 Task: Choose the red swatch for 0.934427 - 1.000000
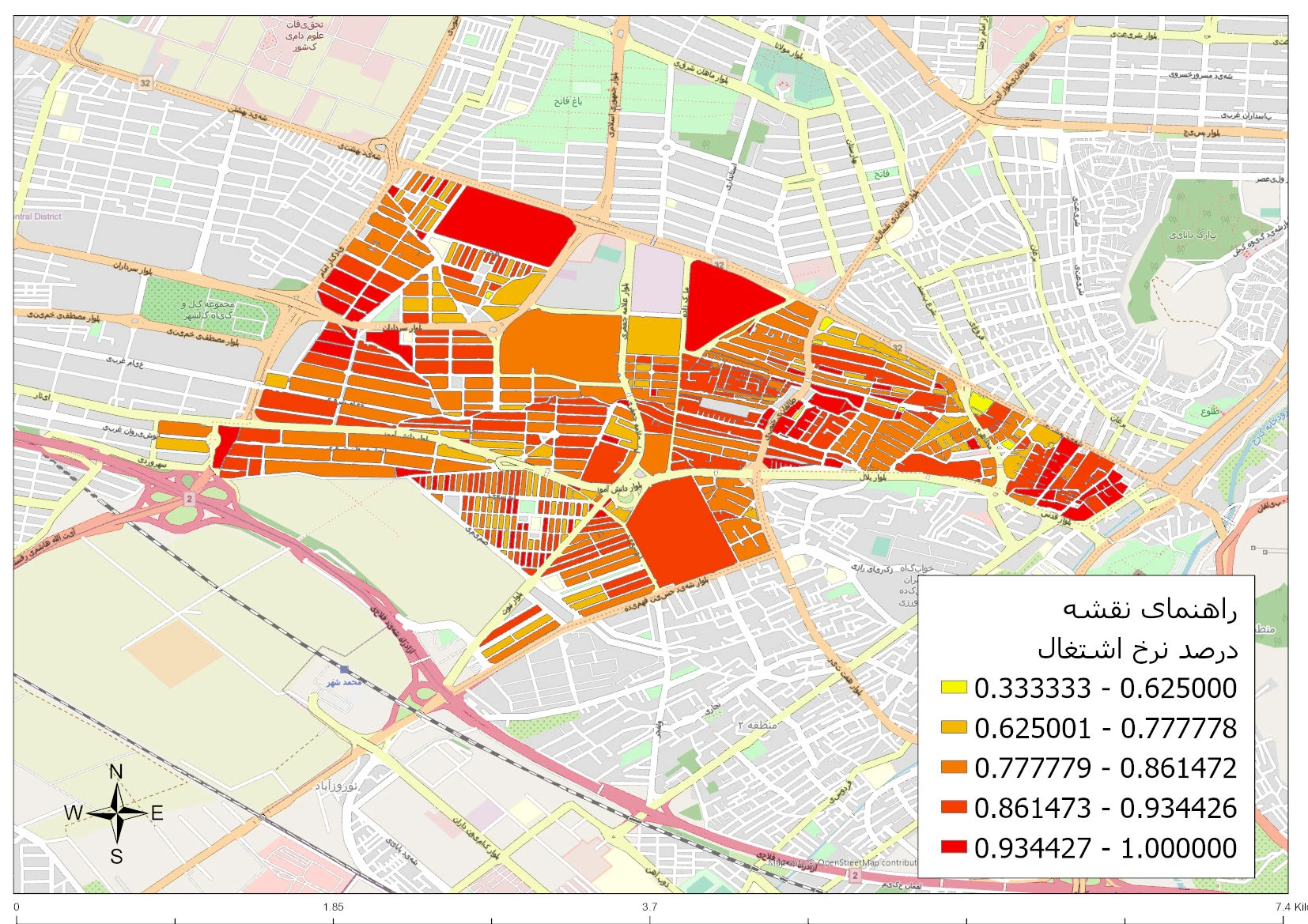point(954,847)
